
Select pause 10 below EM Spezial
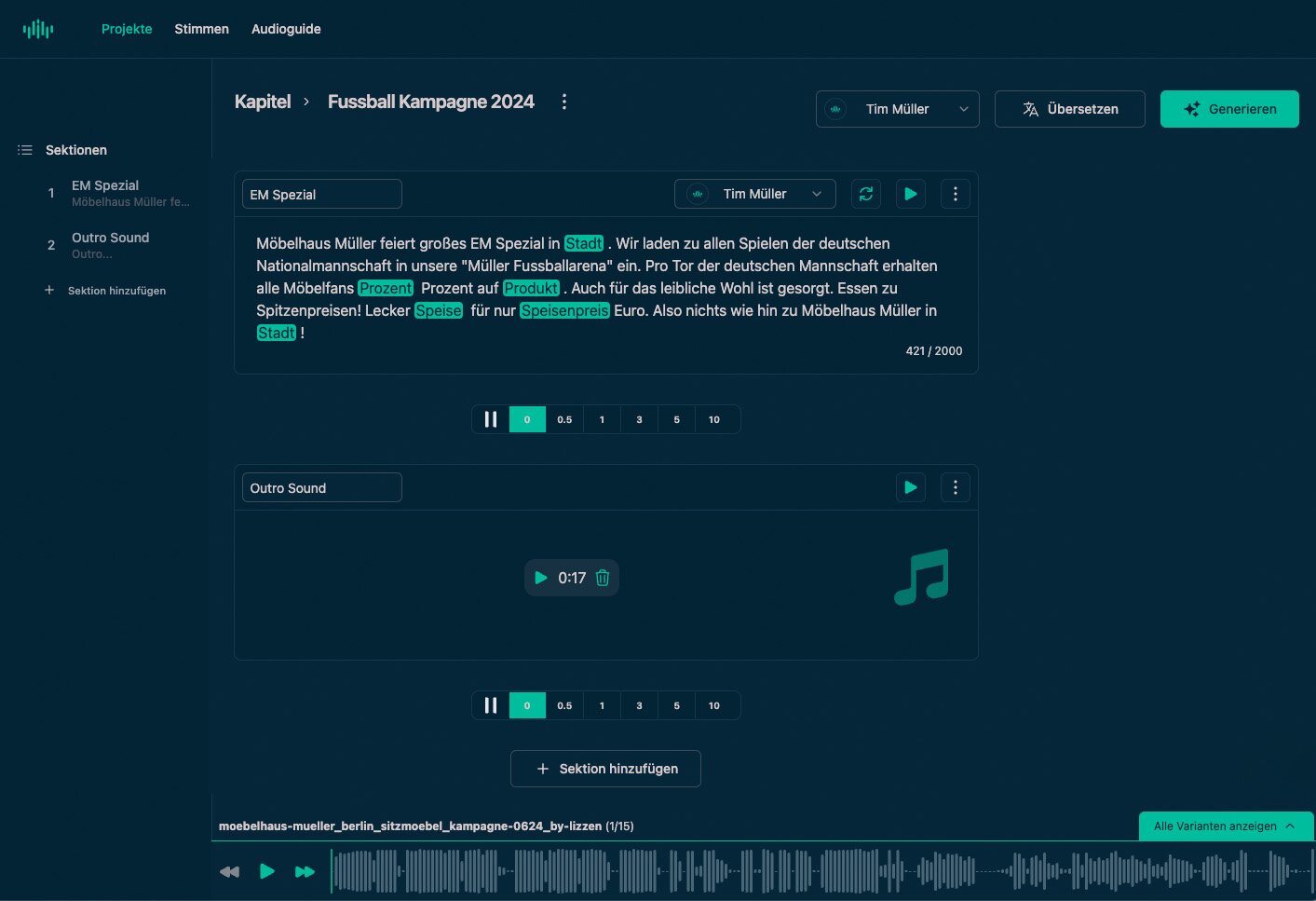tap(714, 419)
